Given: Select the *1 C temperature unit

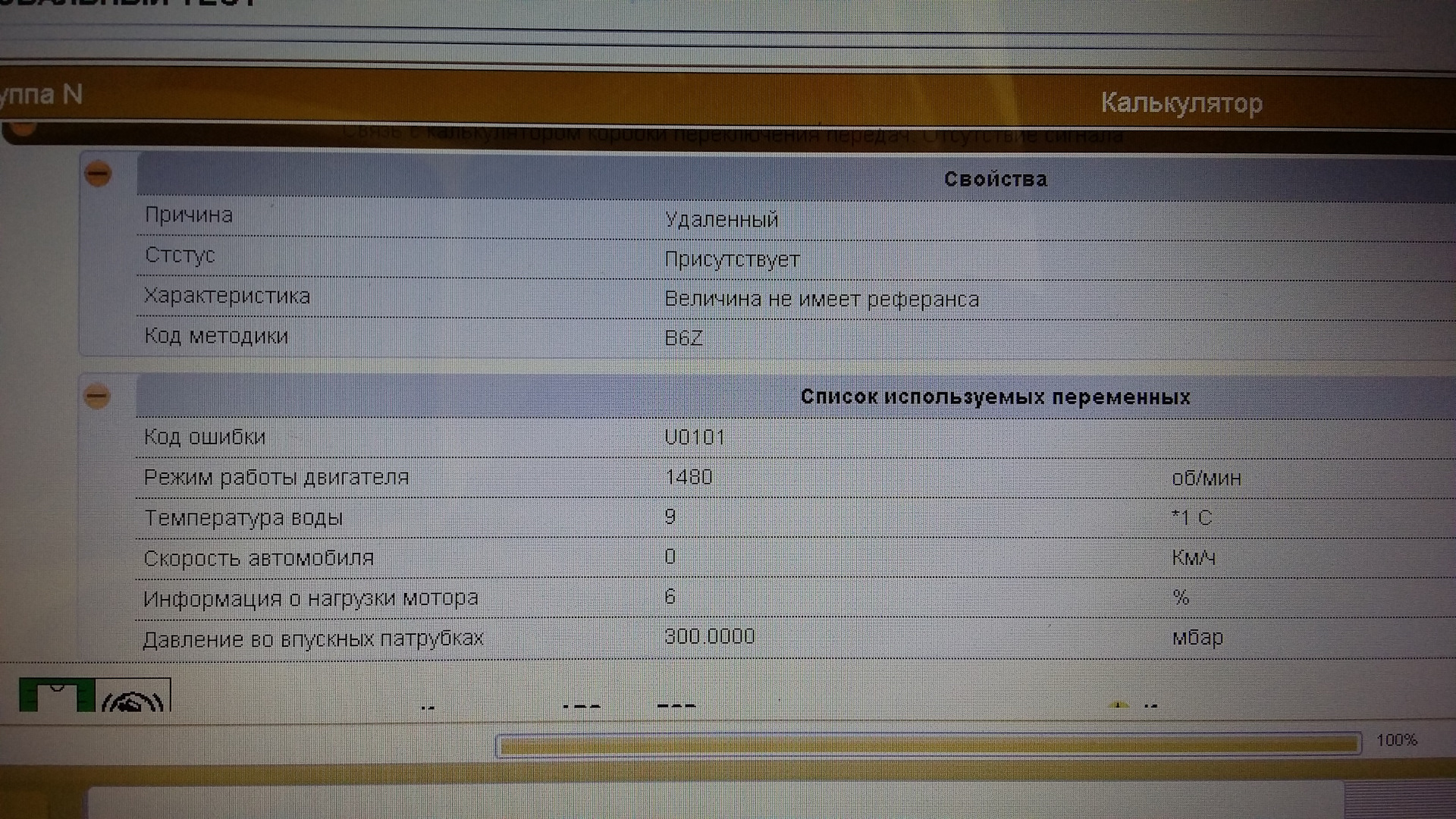Looking at the screenshot, I should tap(1191, 517).
